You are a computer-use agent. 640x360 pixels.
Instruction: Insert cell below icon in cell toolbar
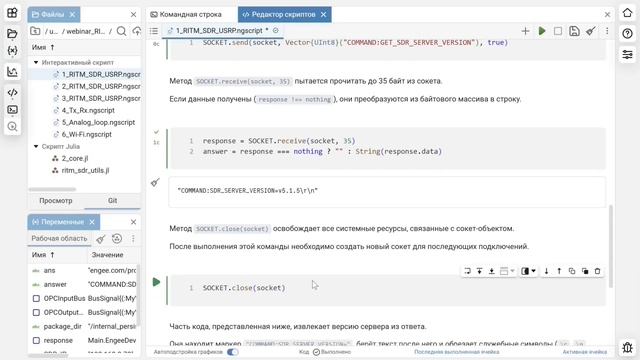click(492, 271)
